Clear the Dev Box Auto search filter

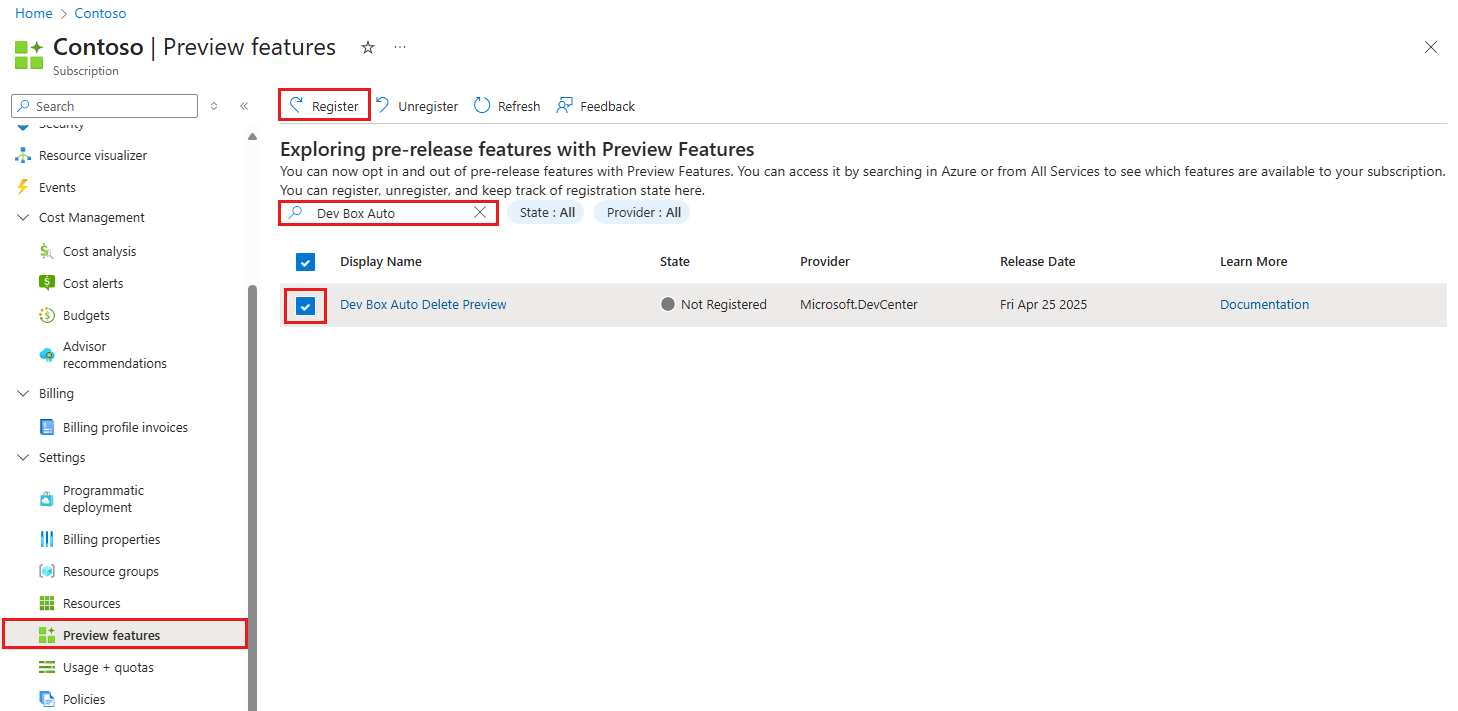480,212
